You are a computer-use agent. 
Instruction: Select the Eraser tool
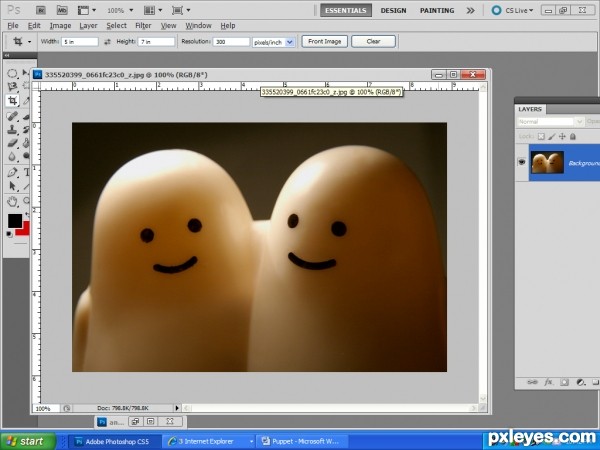pyautogui.click(x=12, y=143)
